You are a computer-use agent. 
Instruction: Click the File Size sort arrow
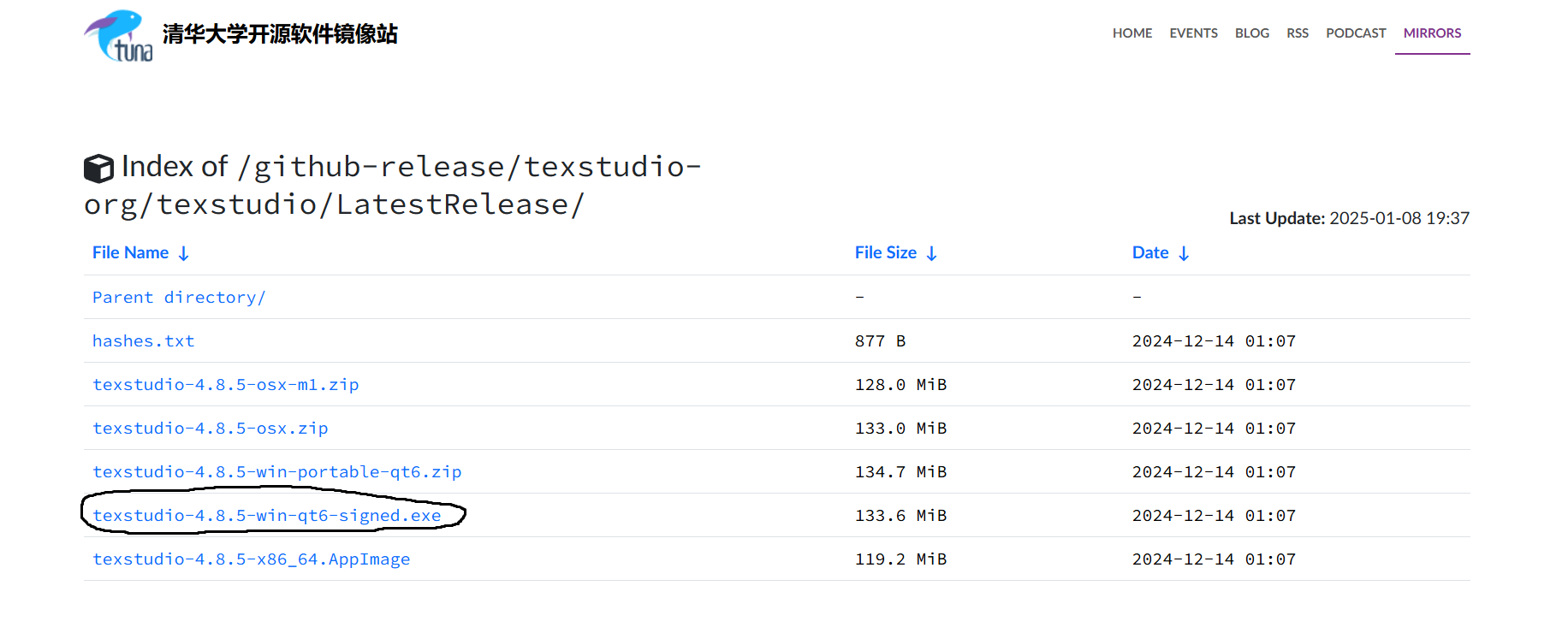pos(931,253)
